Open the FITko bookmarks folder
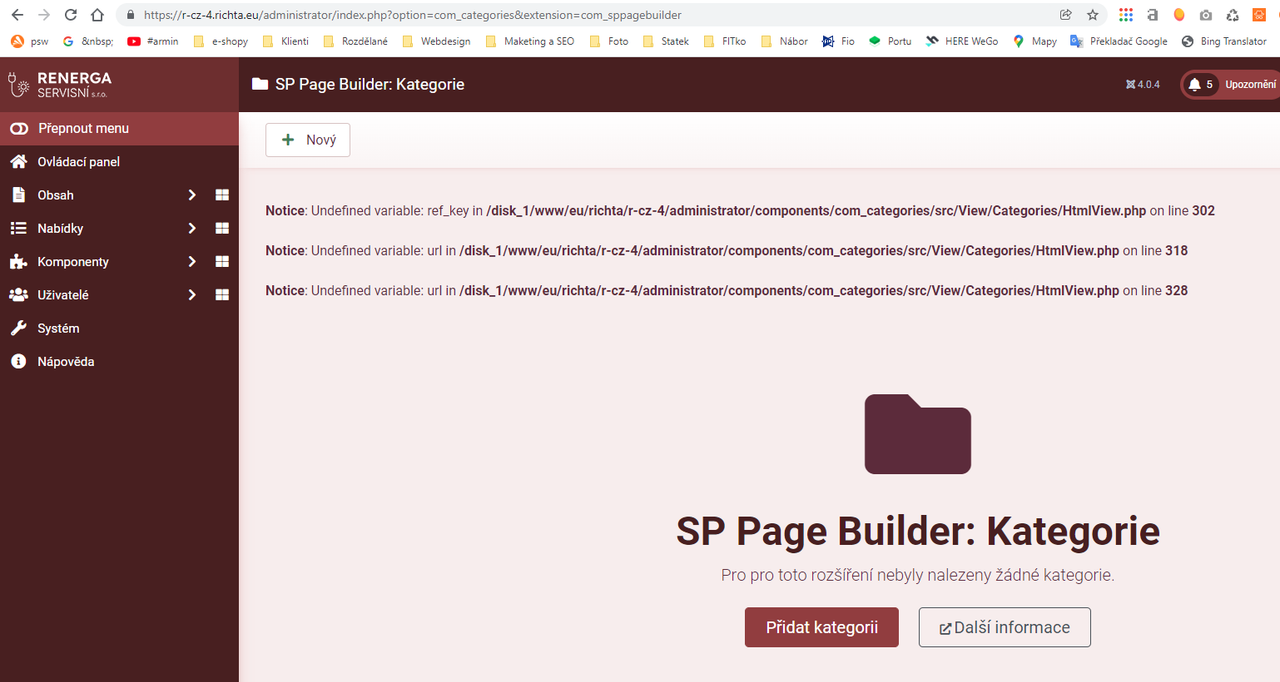The width and height of the screenshot is (1280, 682). click(x=725, y=41)
